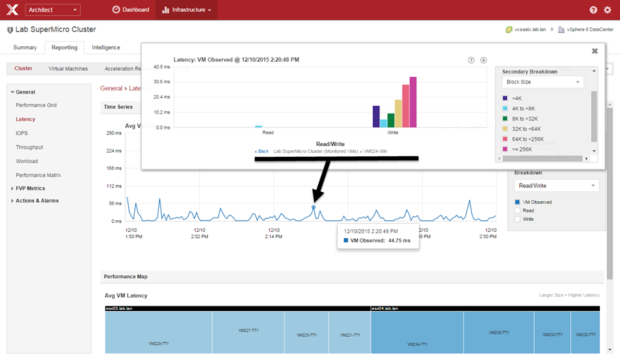The image size is (620, 360).
Task: Select the VM032 tile in performance map
Action: click(586, 332)
